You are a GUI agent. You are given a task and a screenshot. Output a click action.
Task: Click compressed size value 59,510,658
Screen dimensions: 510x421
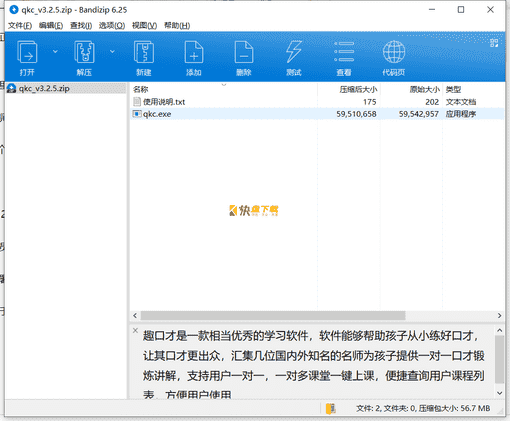click(356, 114)
